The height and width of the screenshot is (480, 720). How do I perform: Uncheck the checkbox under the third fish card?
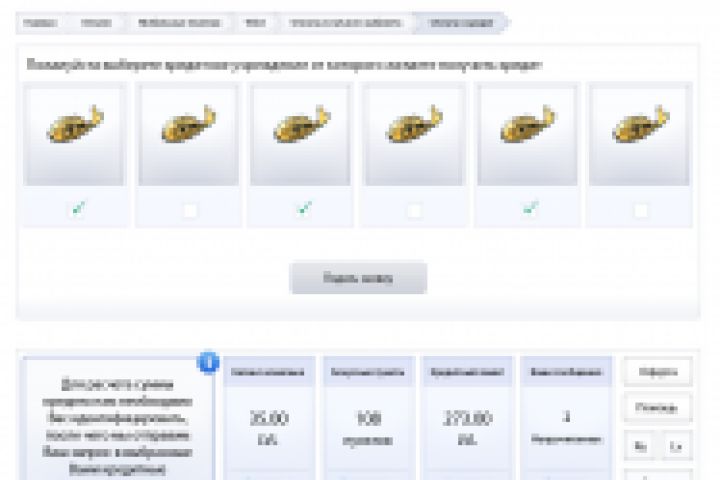[x=304, y=209]
